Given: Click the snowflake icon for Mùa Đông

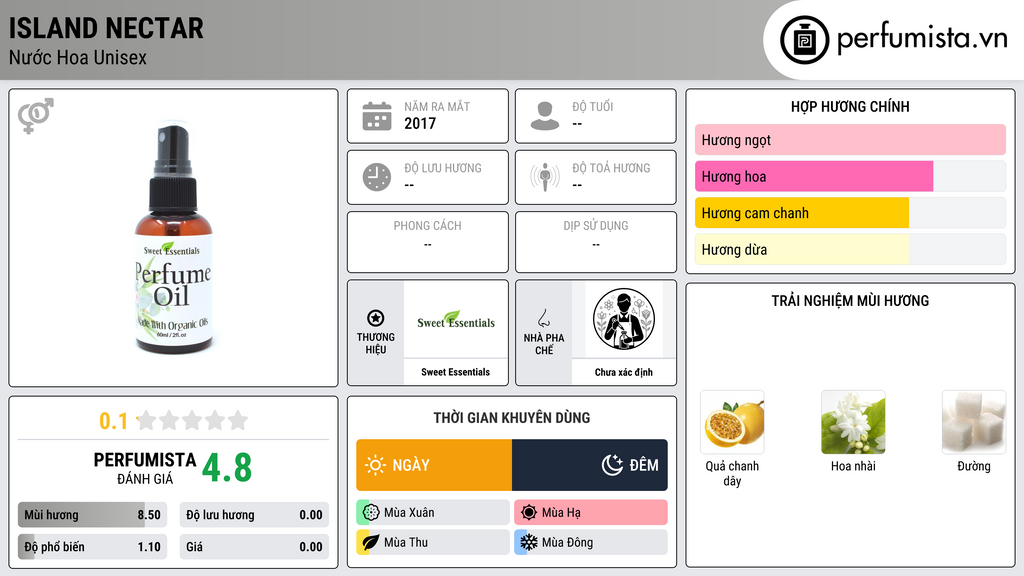Looking at the screenshot, I should click(529, 542).
